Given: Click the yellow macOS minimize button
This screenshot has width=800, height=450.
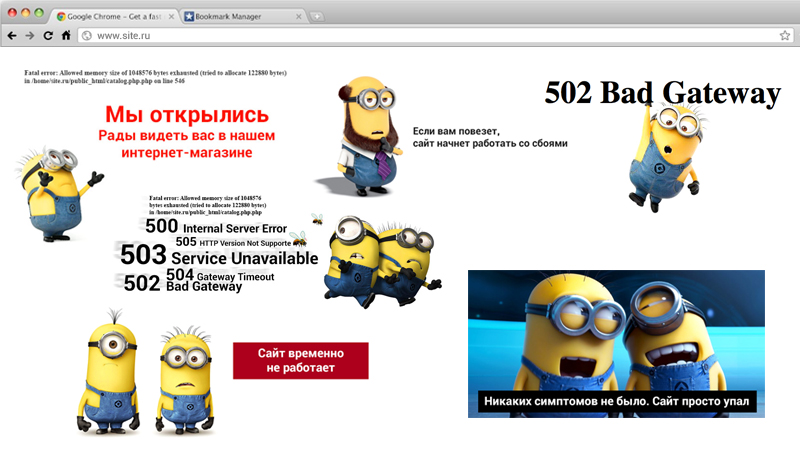Looking at the screenshot, I should 26,12.
